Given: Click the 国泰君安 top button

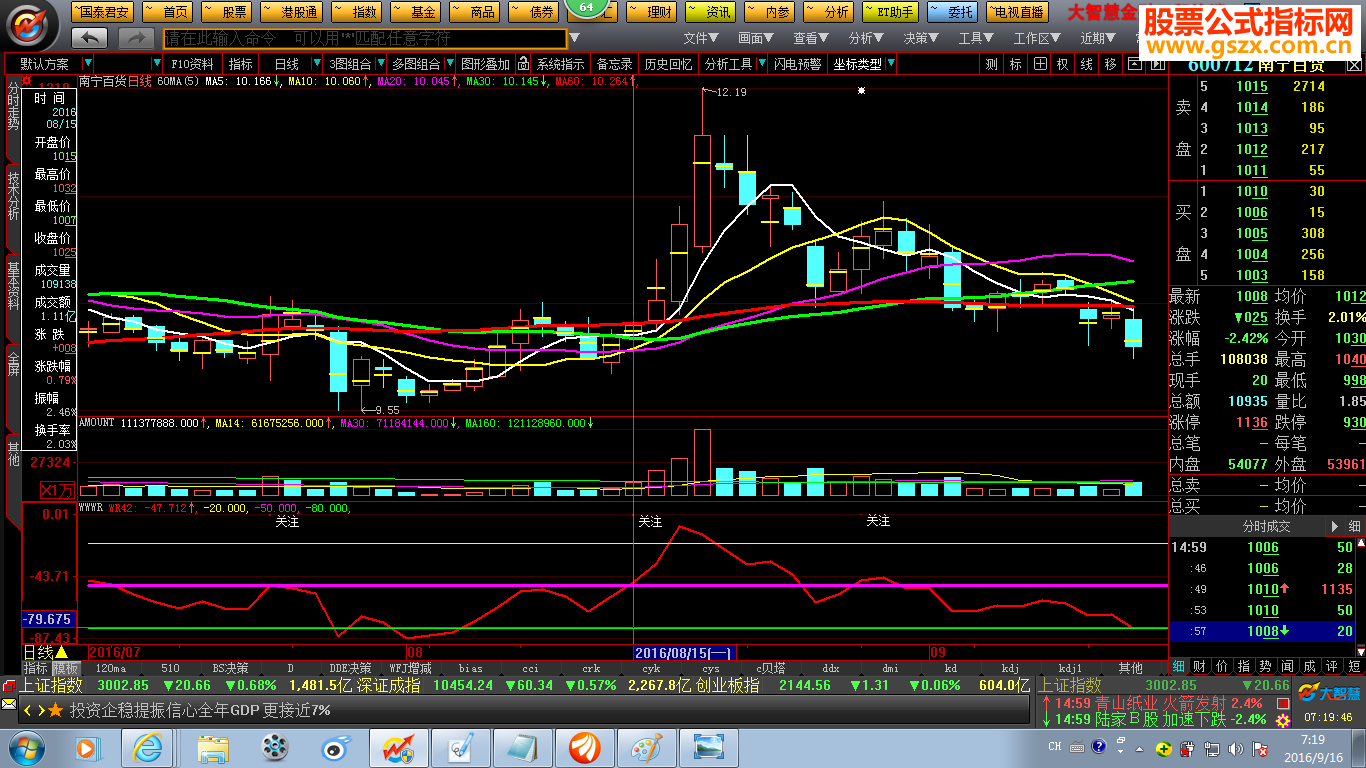Looking at the screenshot, I should coord(101,12).
